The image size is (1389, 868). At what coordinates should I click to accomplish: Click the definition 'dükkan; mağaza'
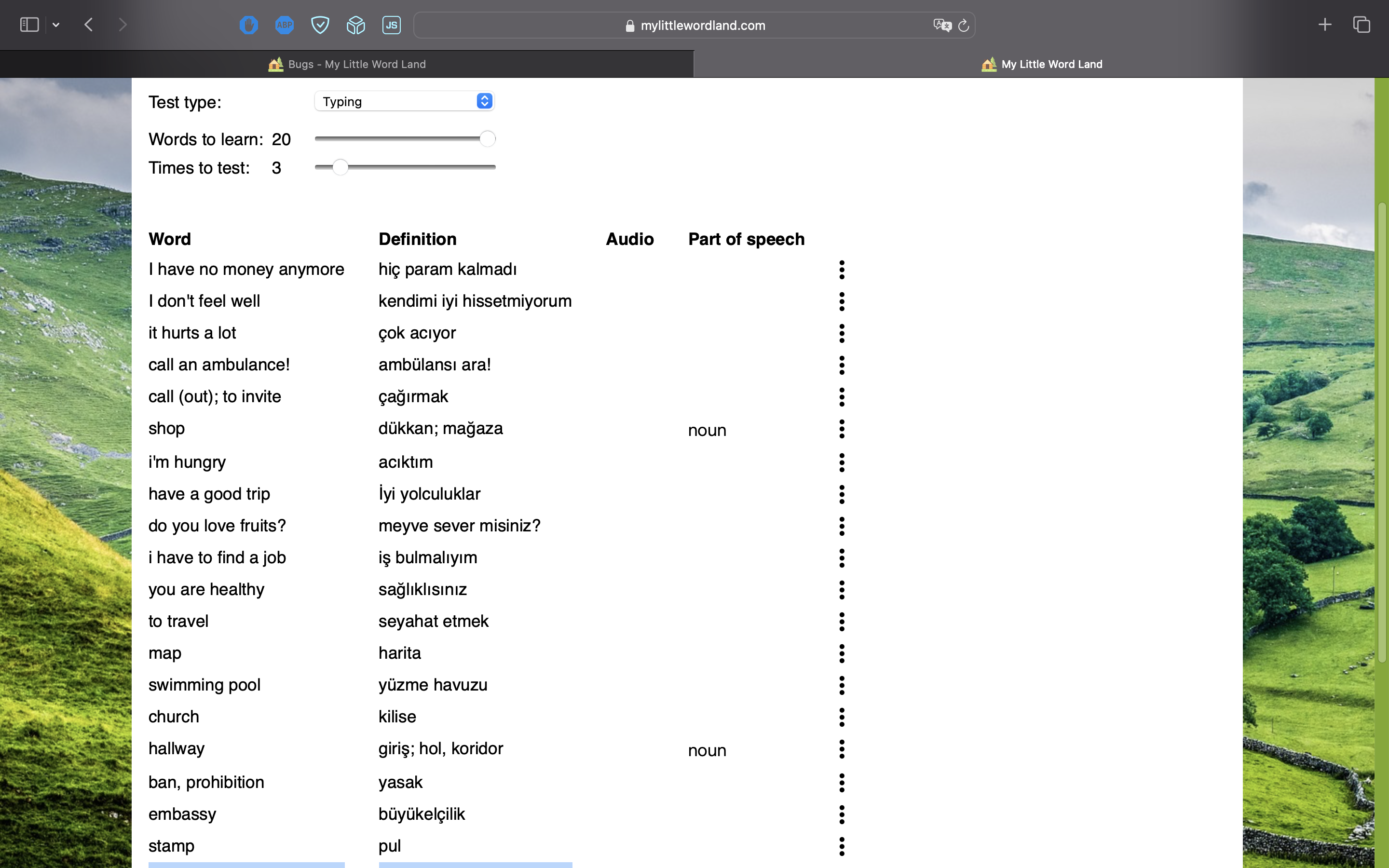click(x=440, y=429)
